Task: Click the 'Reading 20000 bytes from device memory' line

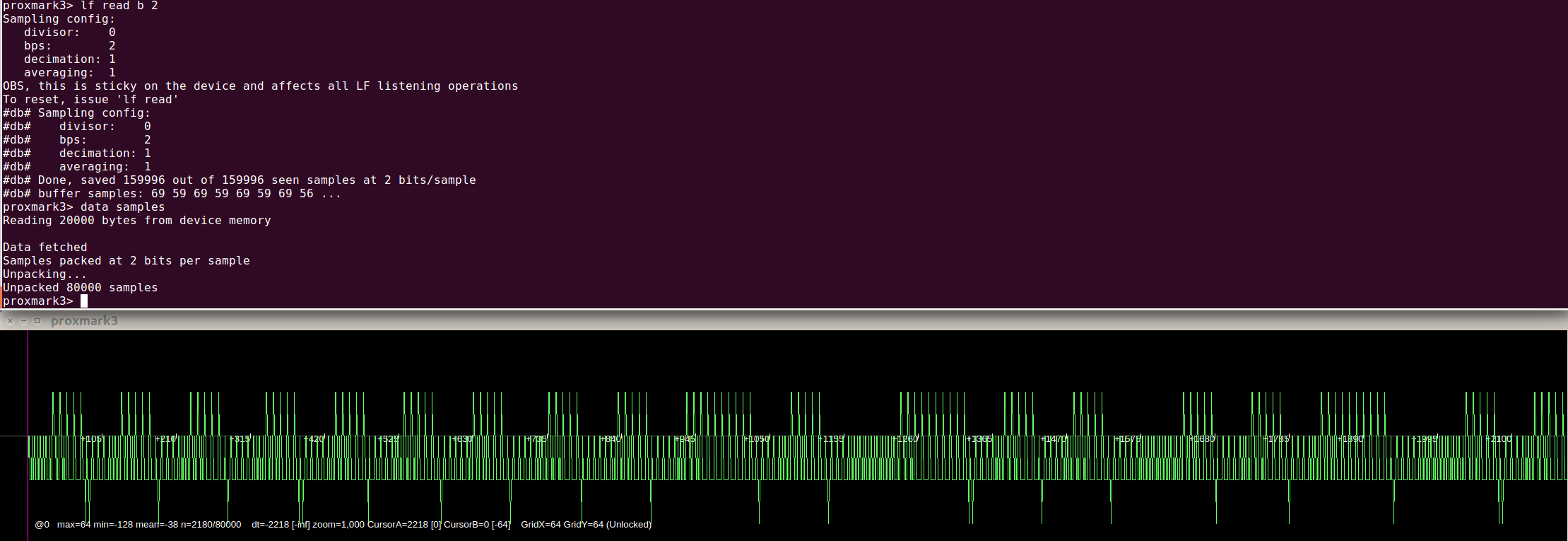Action: 137,221
